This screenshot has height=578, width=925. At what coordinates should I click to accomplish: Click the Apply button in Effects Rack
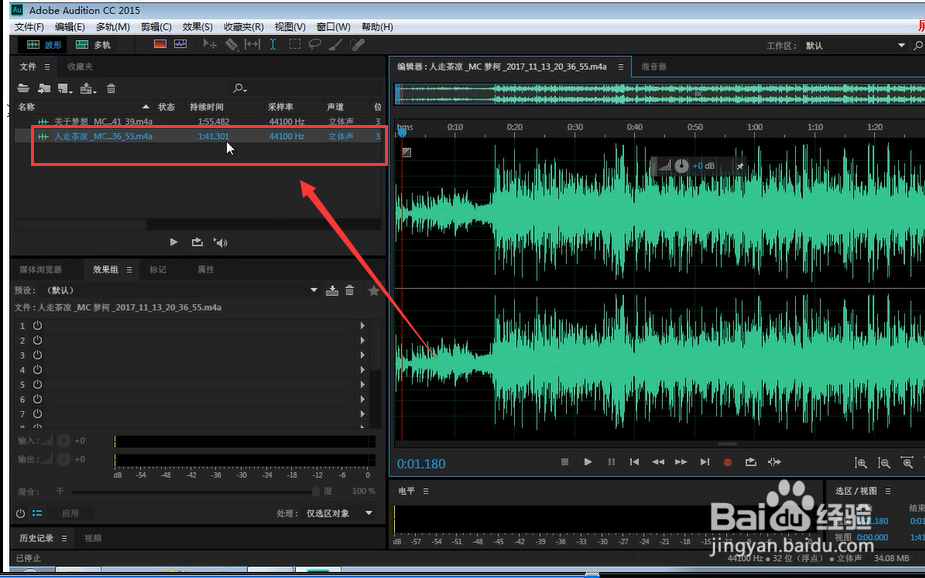tap(70, 513)
